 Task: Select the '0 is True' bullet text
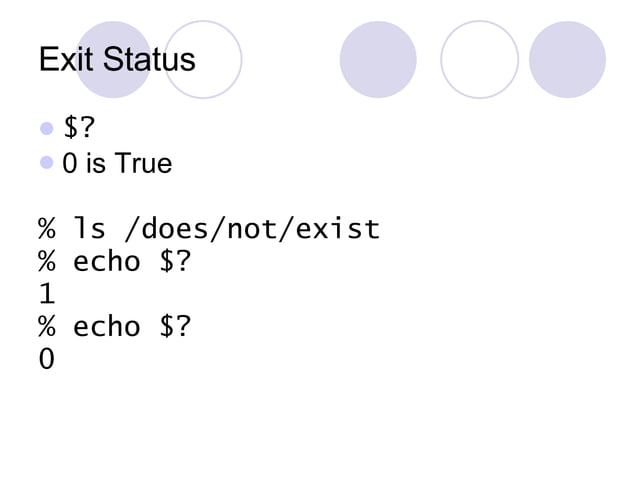click(x=117, y=163)
